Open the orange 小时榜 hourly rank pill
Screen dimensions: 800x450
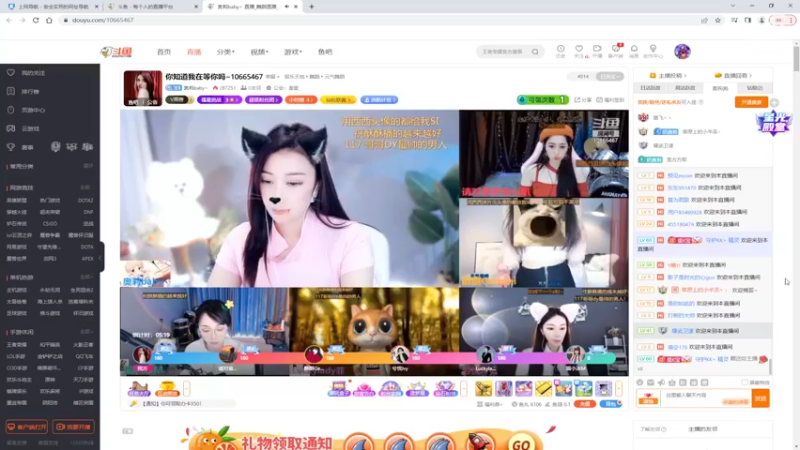point(301,99)
